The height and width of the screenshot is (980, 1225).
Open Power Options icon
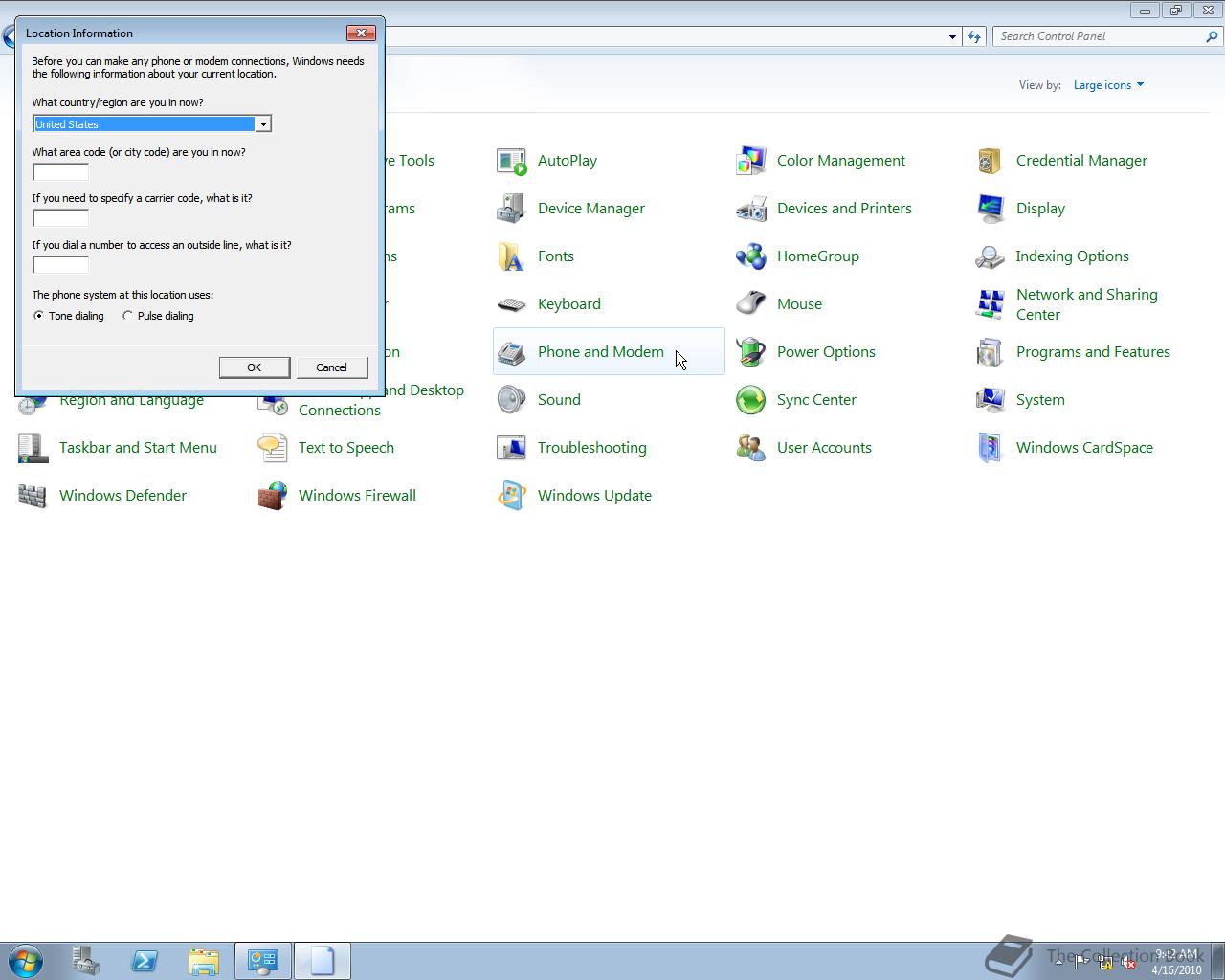tap(751, 352)
